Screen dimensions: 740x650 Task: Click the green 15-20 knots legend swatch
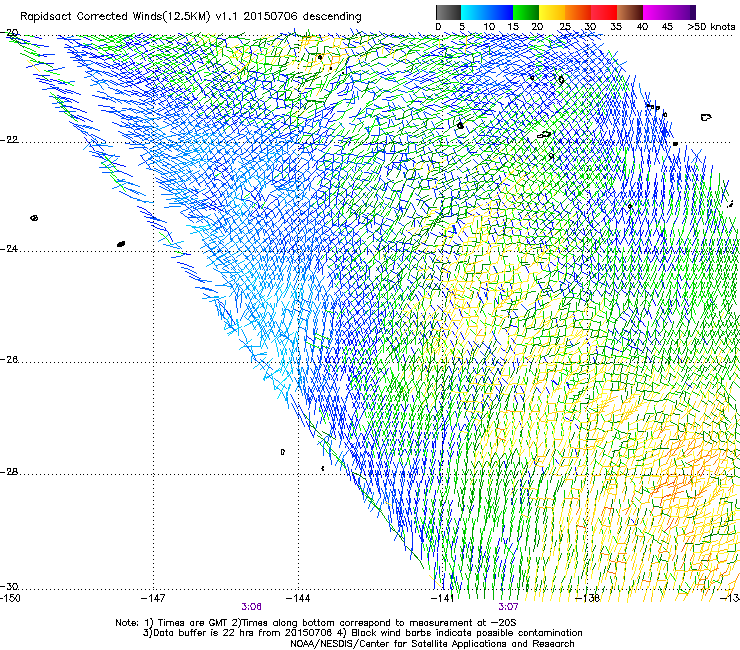coord(526,12)
